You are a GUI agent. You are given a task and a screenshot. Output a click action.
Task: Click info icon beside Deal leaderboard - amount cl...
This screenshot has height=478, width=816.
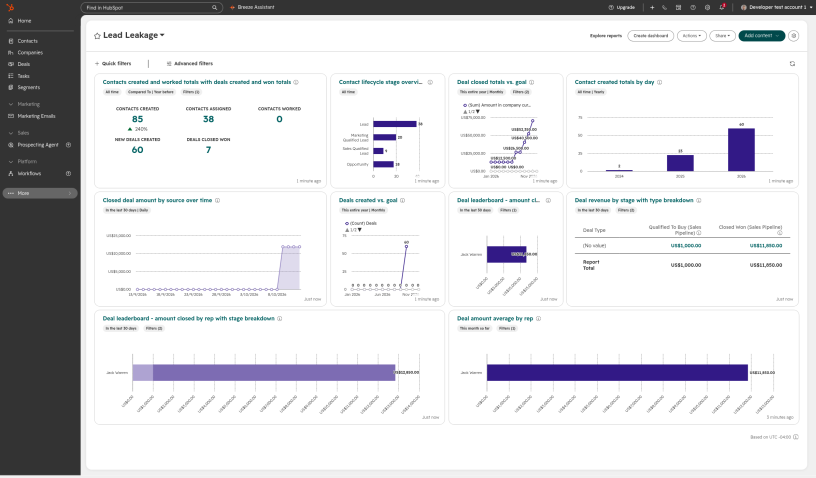548,200
